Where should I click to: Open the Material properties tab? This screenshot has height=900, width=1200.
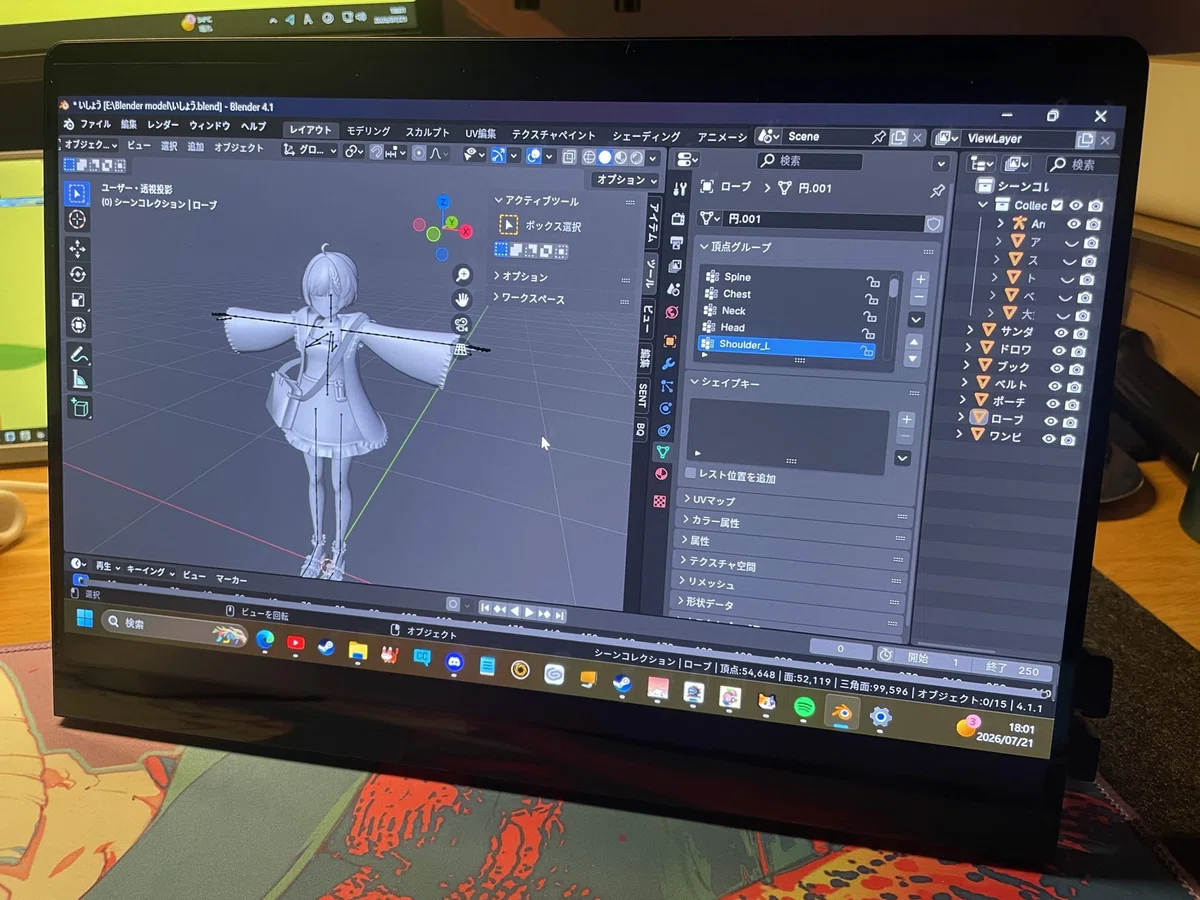pos(662,475)
